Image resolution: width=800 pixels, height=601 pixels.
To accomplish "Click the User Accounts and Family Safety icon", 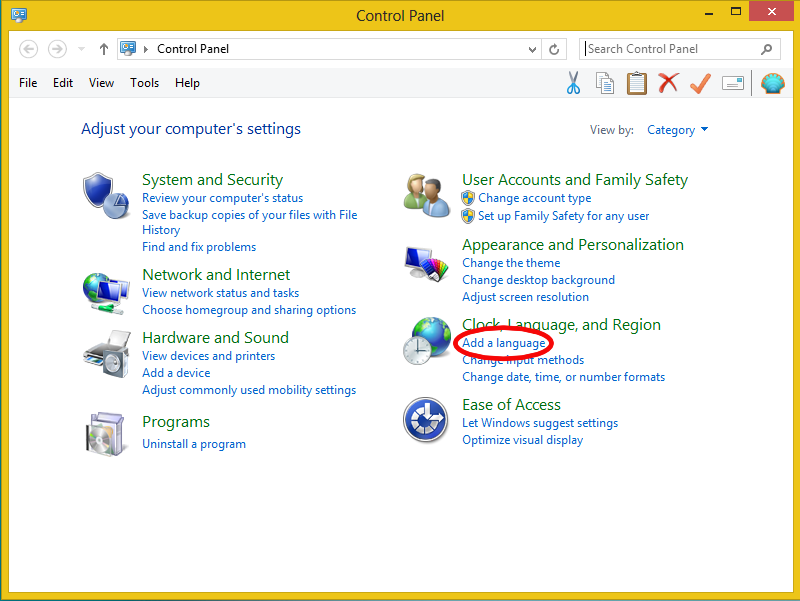I will (426, 191).
